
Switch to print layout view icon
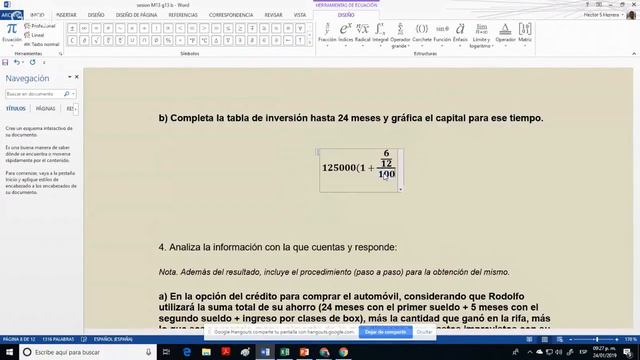[544, 339]
